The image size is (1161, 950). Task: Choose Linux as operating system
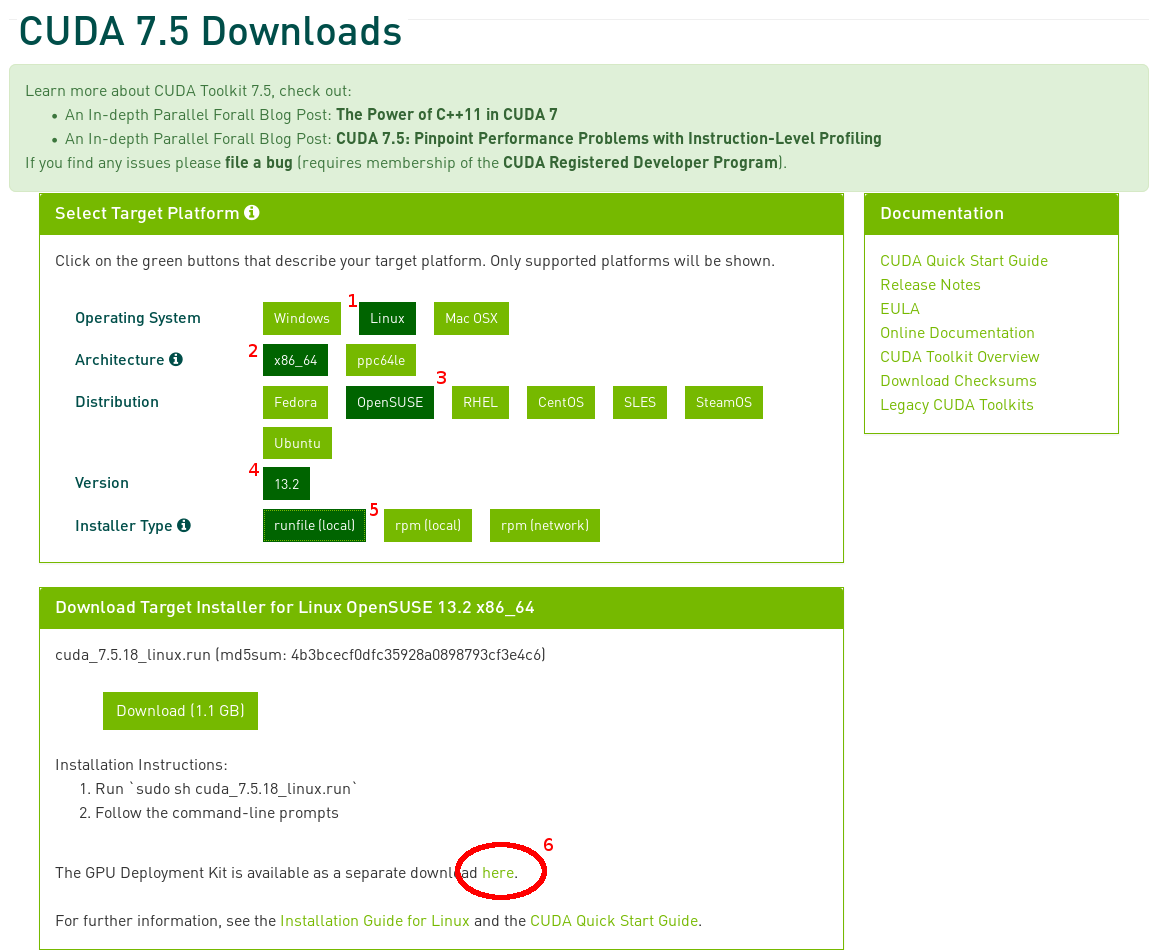(x=387, y=319)
